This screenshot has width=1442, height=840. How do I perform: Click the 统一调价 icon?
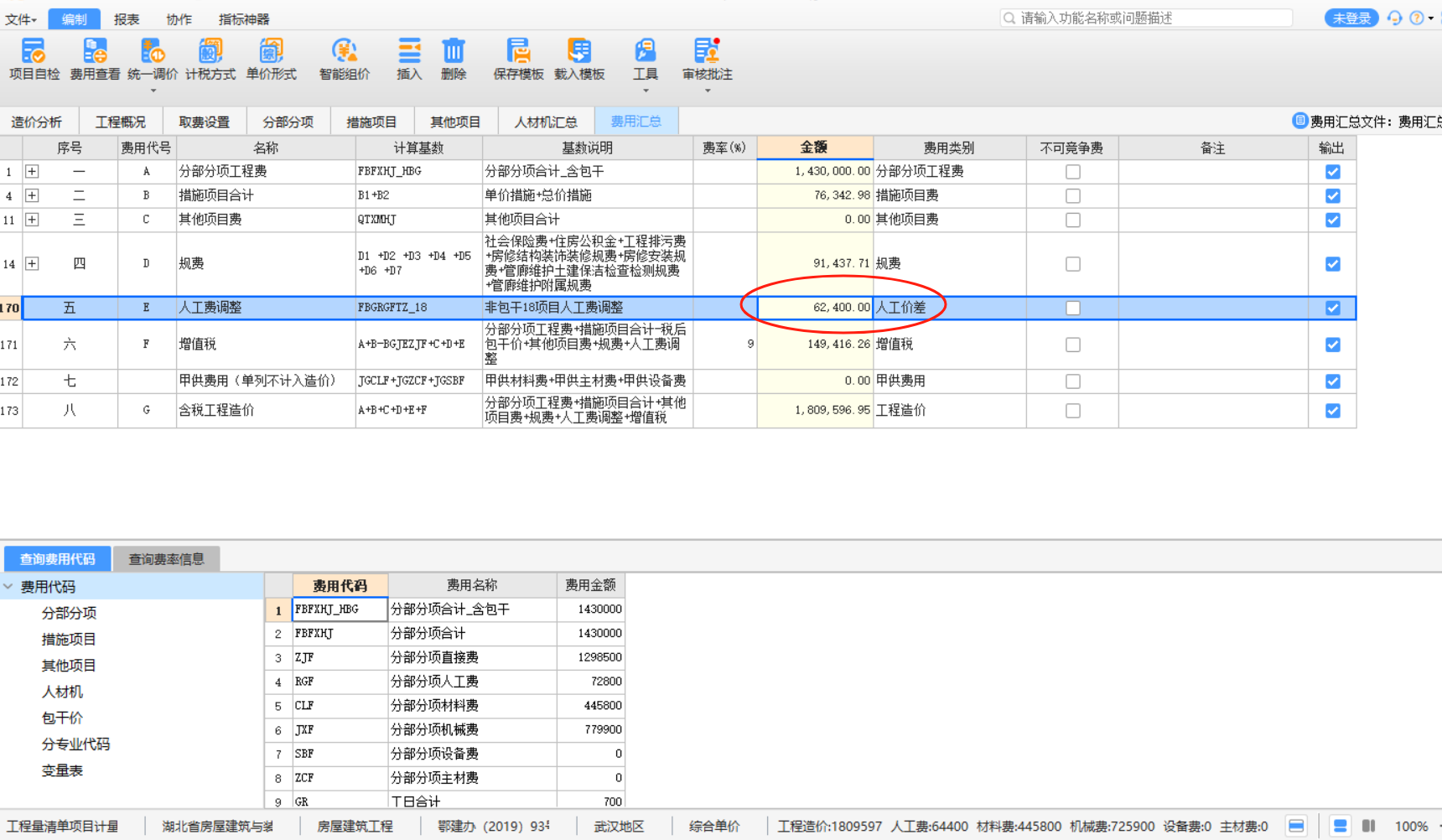pyautogui.click(x=153, y=51)
